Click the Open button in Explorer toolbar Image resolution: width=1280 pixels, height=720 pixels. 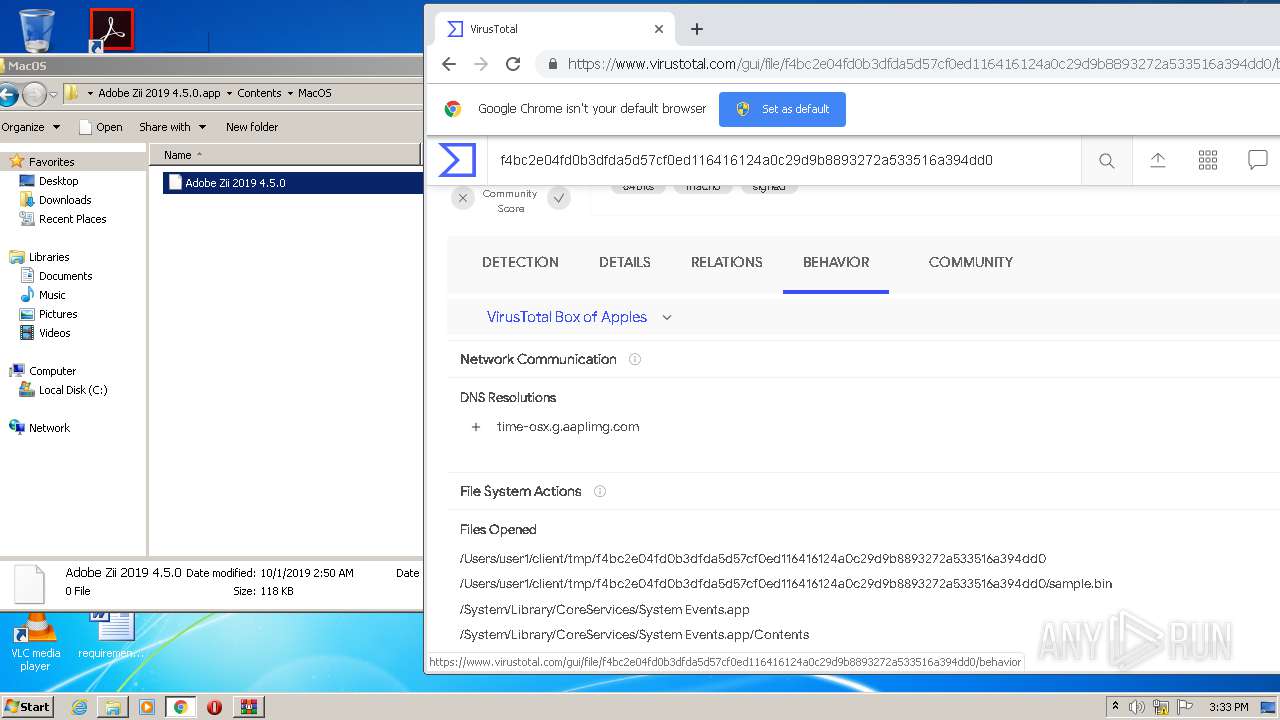(x=100, y=127)
